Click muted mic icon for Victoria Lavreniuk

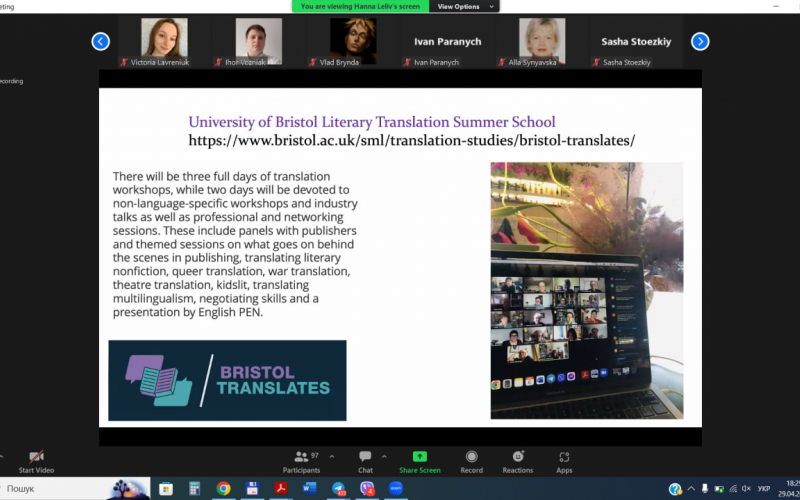(124, 62)
